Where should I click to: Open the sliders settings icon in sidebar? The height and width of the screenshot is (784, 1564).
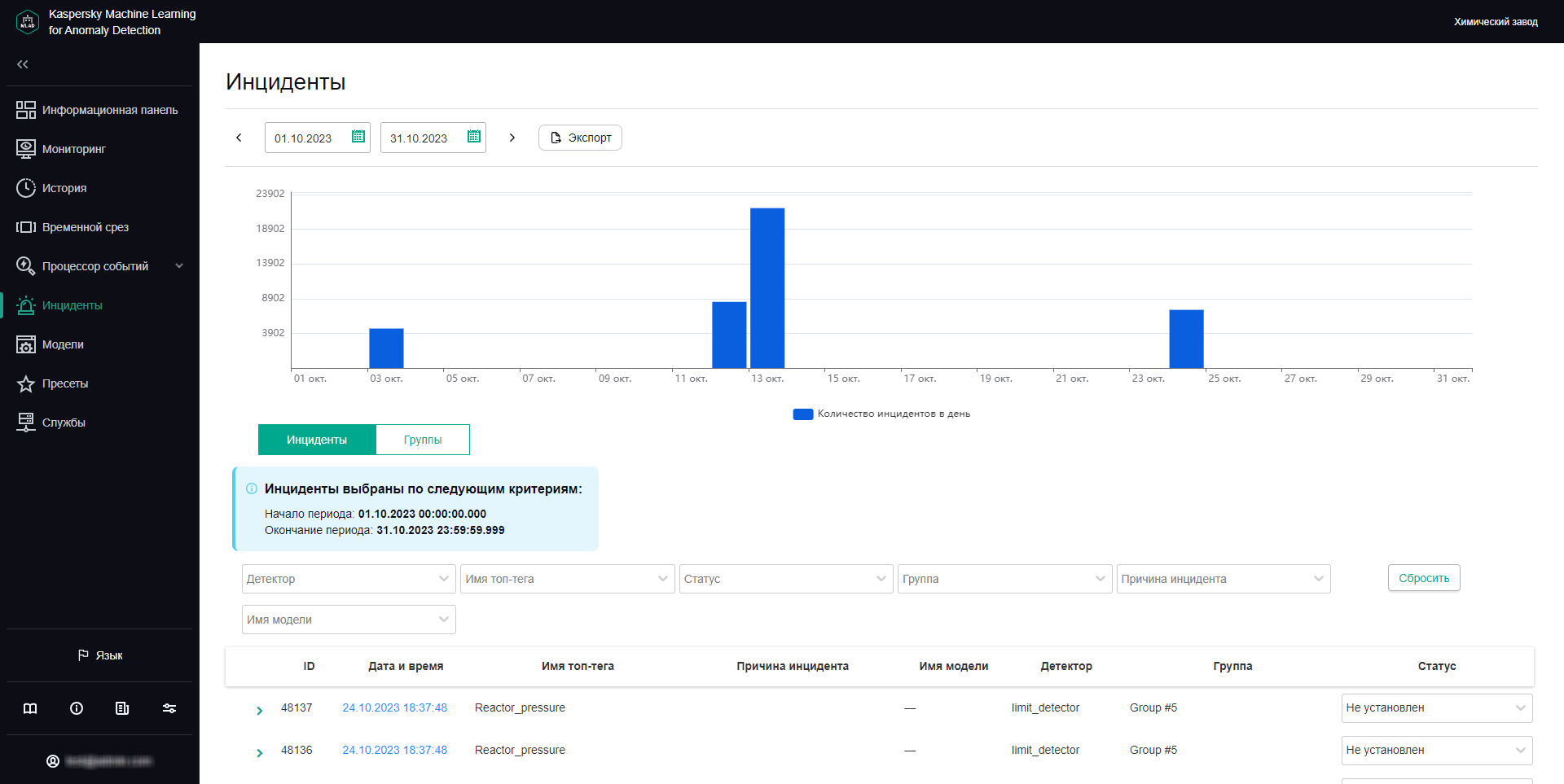tap(169, 708)
